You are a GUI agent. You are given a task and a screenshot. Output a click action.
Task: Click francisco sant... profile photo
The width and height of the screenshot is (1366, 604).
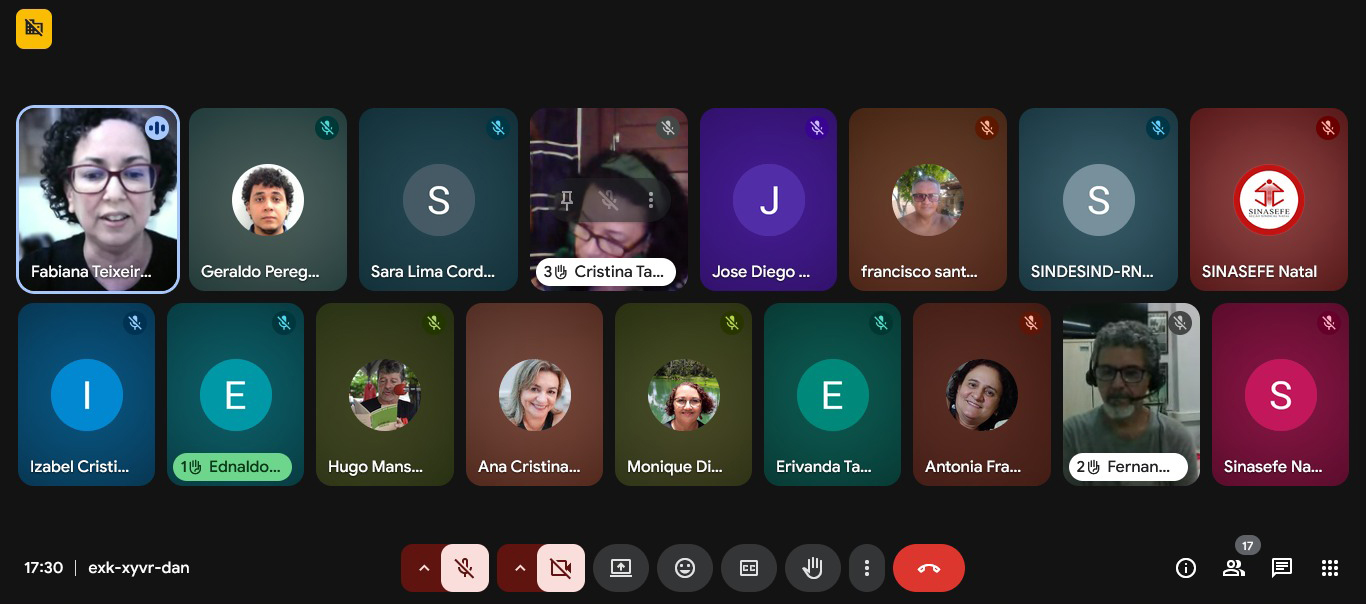(x=928, y=200)
